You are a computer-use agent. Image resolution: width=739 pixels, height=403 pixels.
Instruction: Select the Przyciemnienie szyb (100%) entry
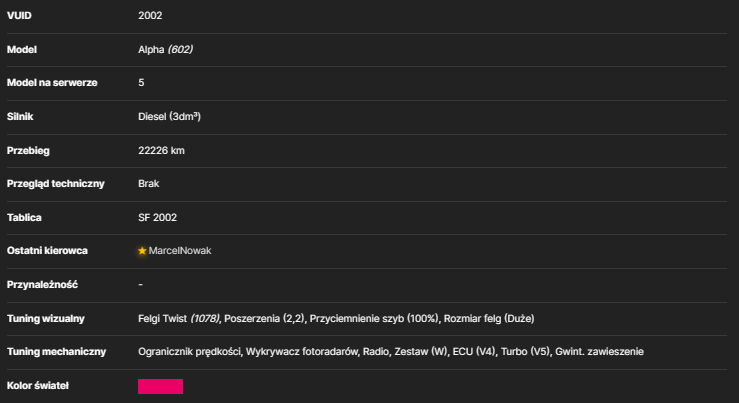coord(374,319)
